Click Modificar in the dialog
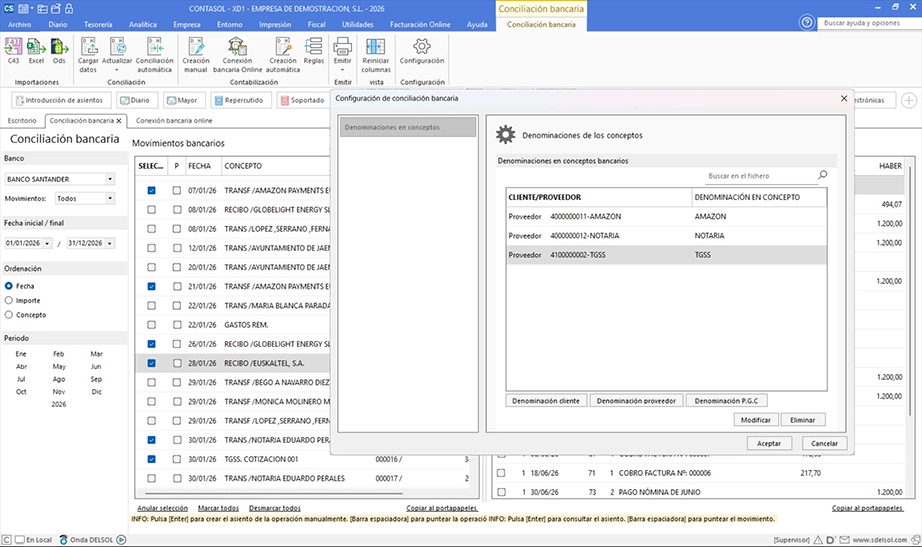The image size is (922, 547). click(756, 420)
